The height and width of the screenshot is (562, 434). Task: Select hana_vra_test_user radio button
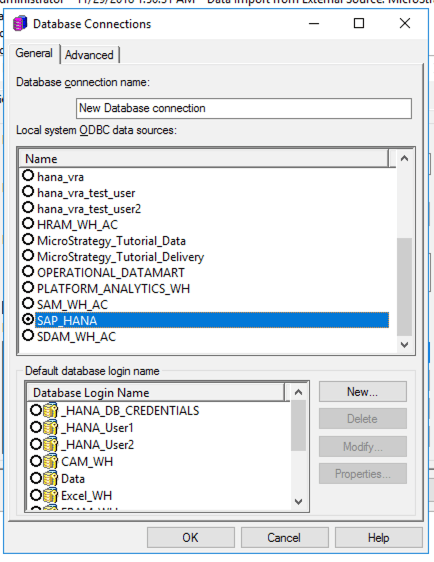(28, 192)
